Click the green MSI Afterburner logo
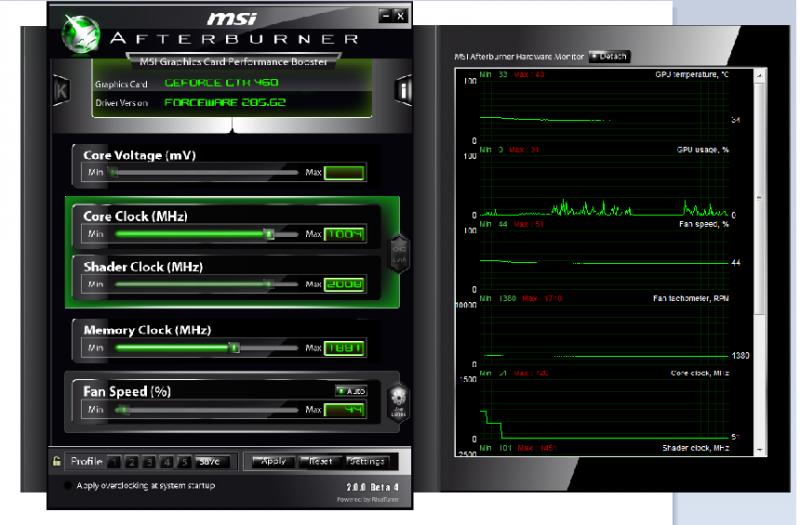800x525 pixels. (80, 34)
